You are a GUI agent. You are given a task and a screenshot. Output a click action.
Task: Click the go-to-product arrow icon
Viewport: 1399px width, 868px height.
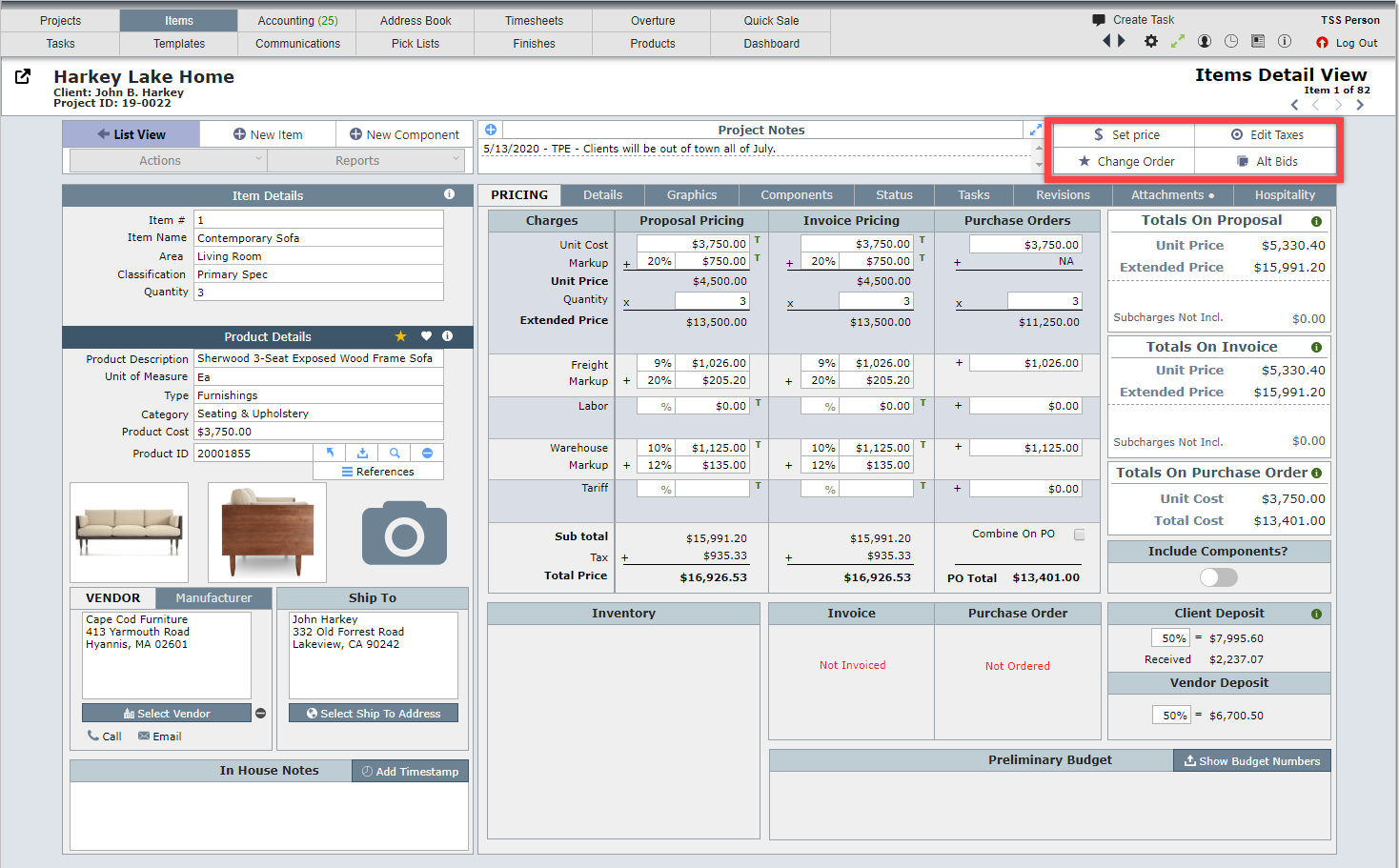coord(330,454)
